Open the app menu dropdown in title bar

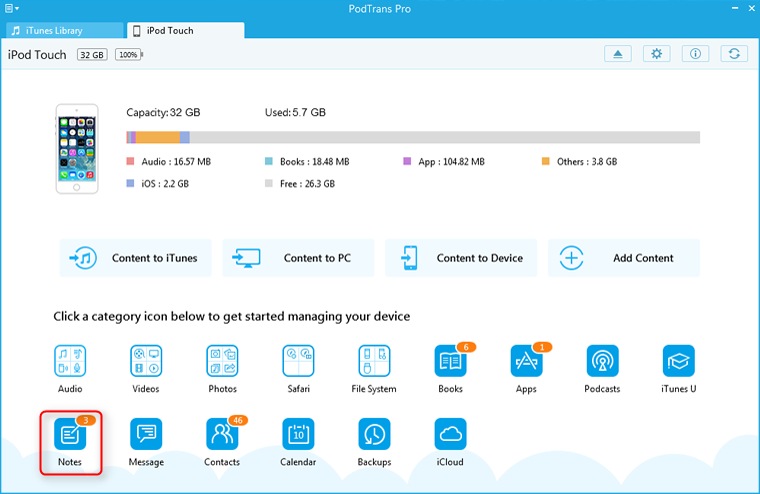(12, 8)
